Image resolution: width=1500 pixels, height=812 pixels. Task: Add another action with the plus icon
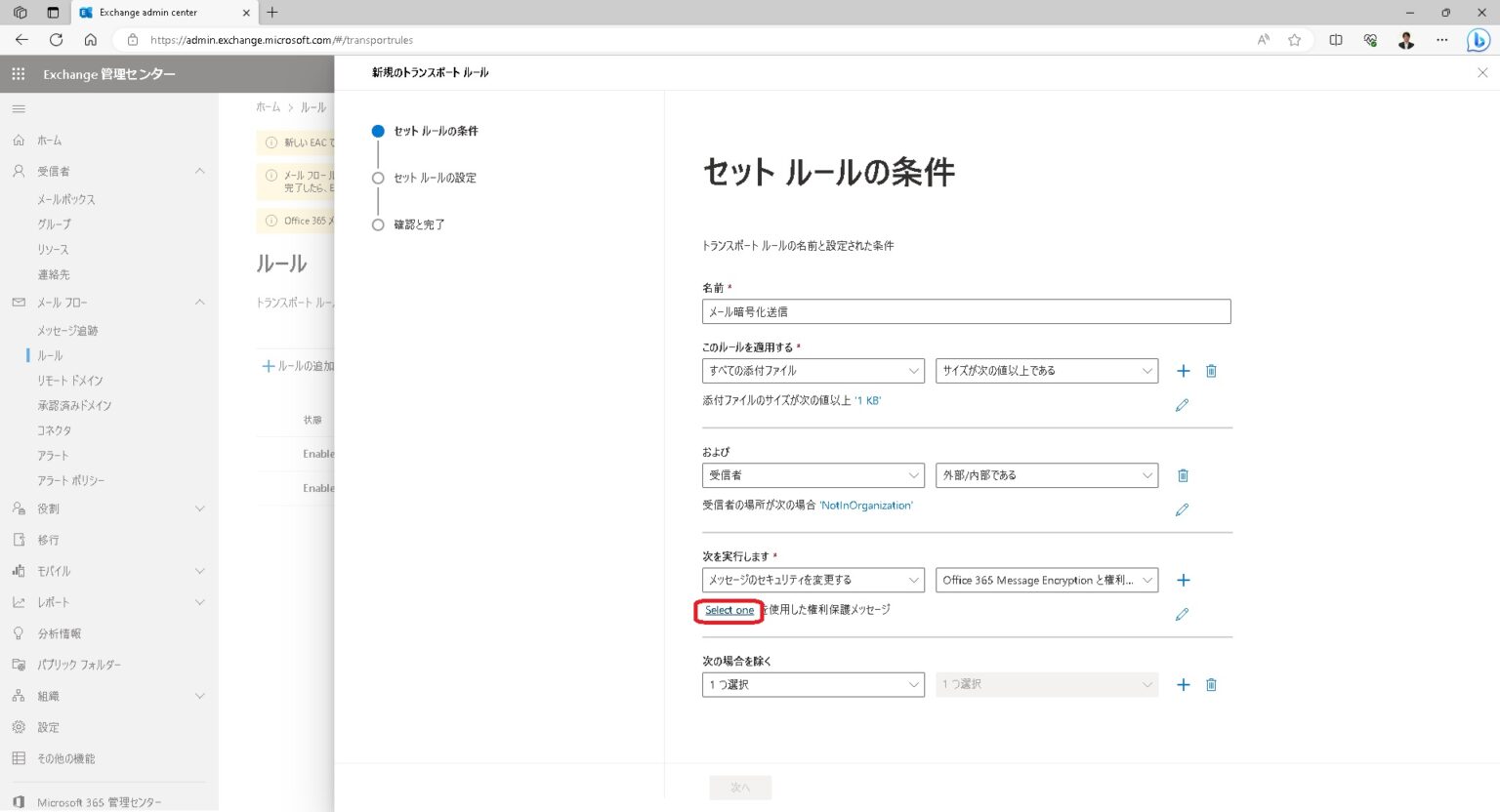coord(1183,580)
